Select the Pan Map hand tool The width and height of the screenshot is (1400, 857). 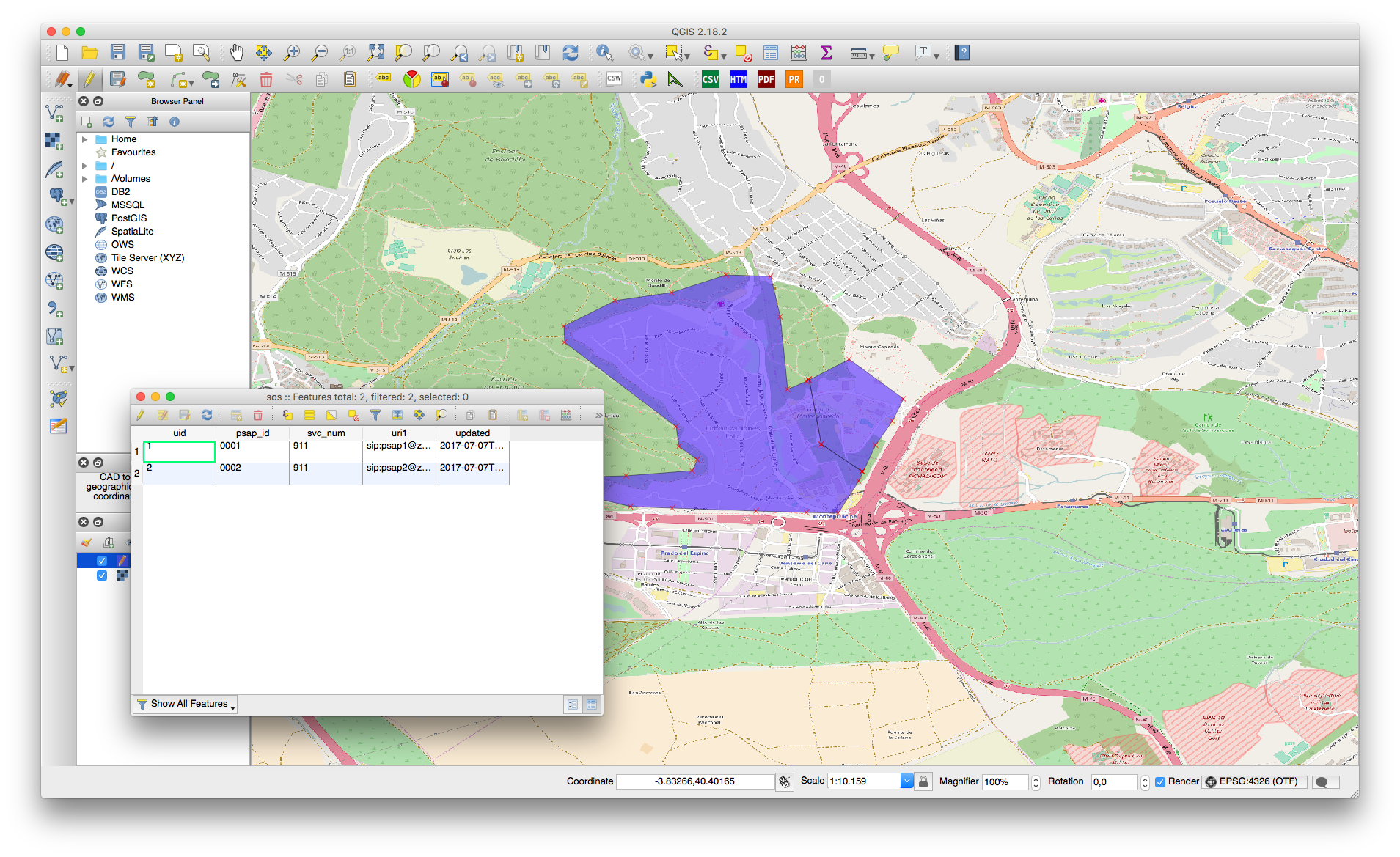(x=236, y=53)
